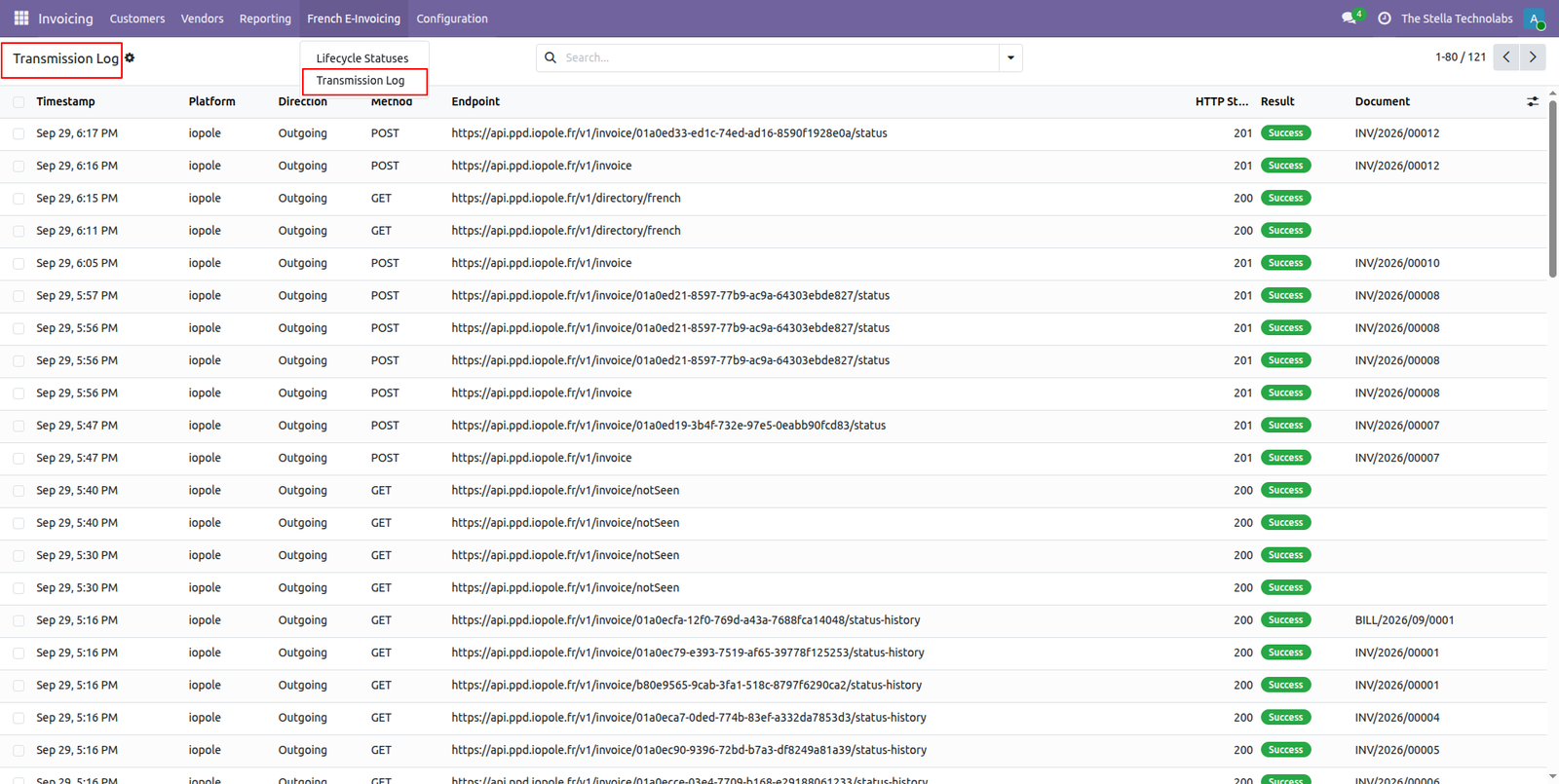Sort by the Platform column header

[x=211, y=101]
